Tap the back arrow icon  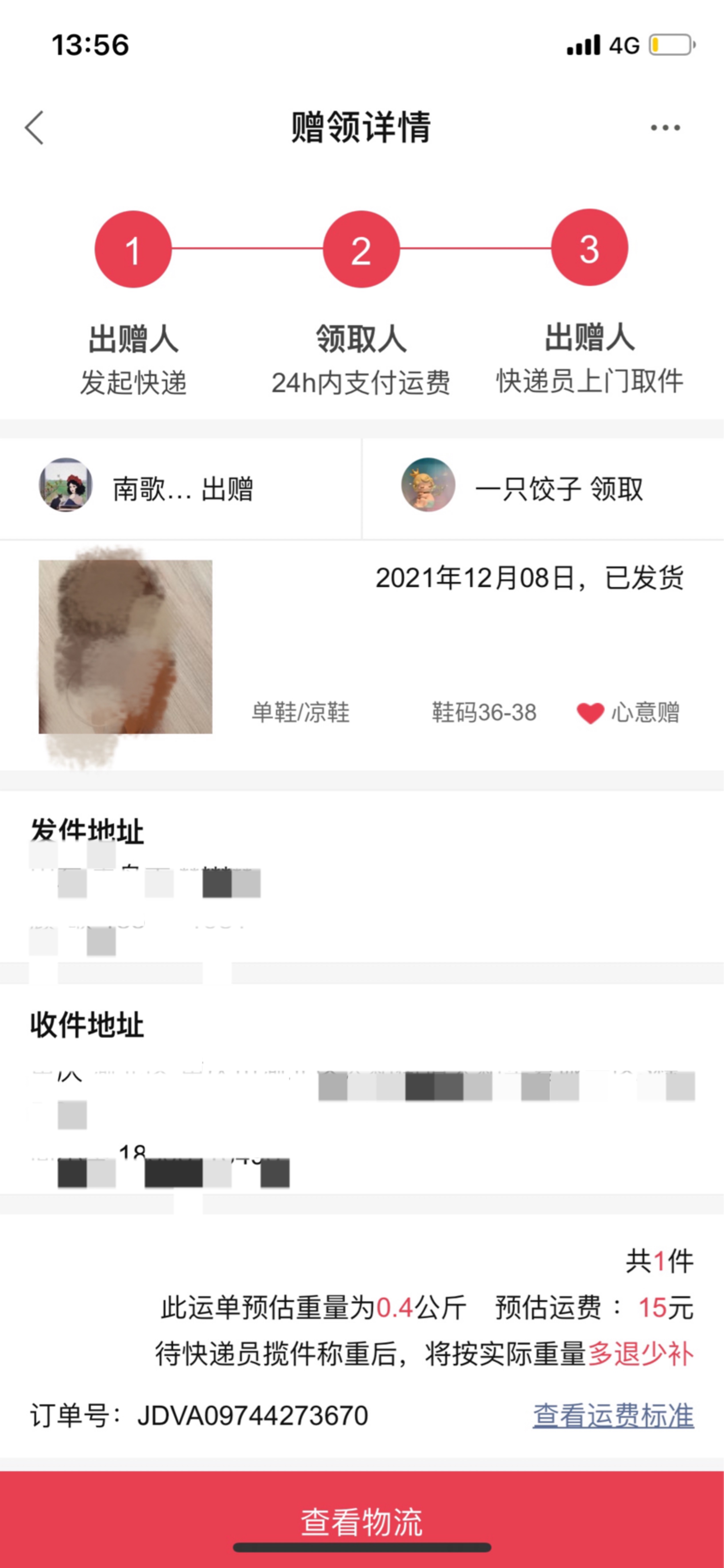[x=35, y=128]
